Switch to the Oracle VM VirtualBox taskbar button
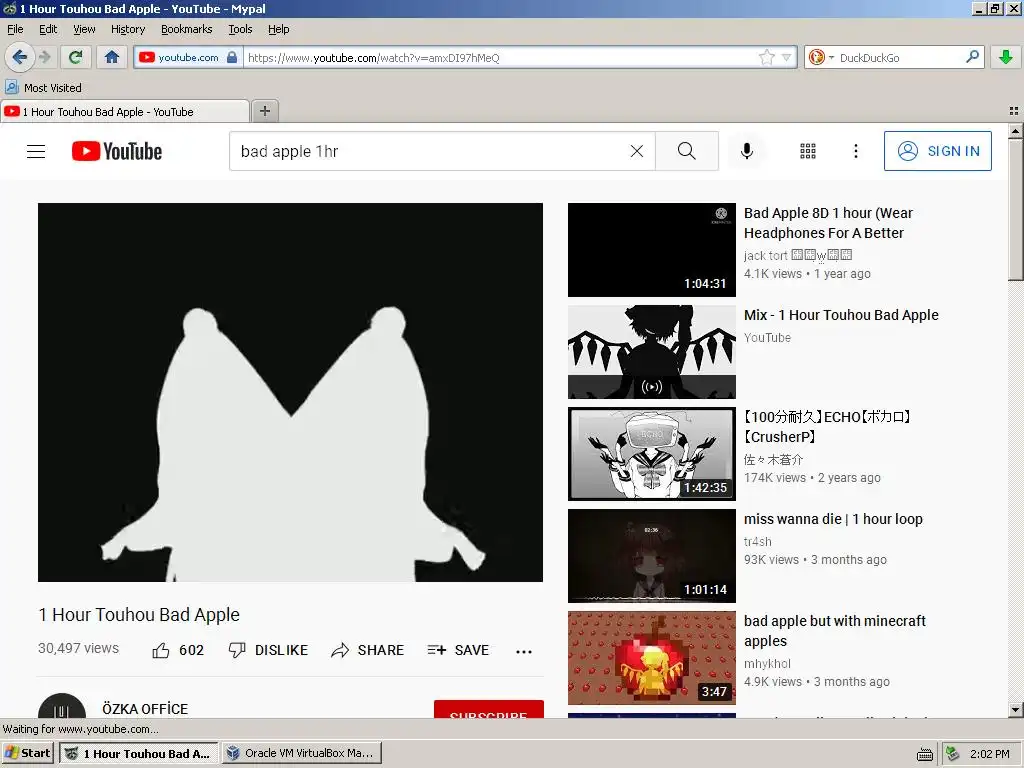The image size is (1024, 768). point(301,753)
